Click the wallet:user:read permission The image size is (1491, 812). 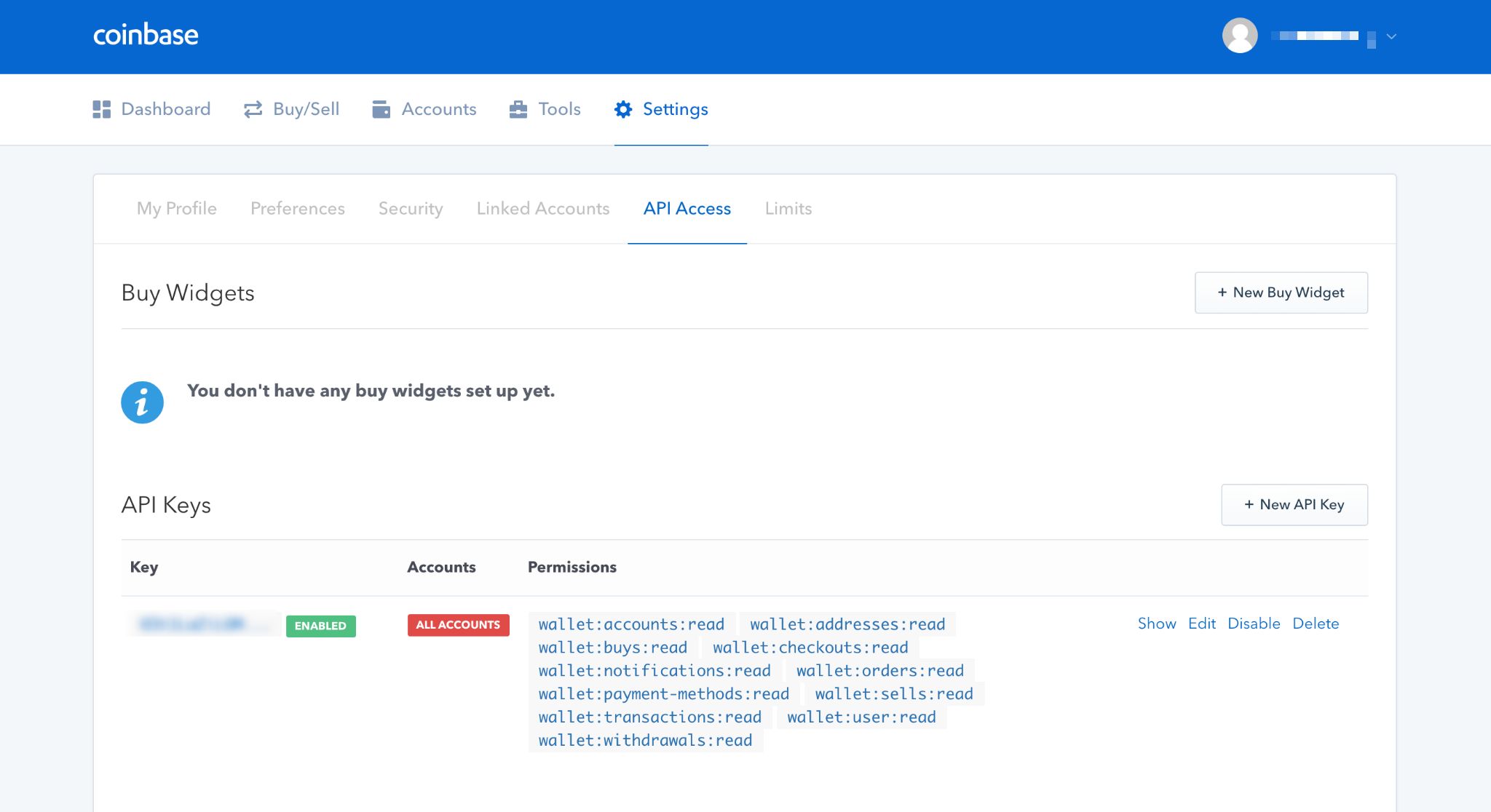(862, 717)
